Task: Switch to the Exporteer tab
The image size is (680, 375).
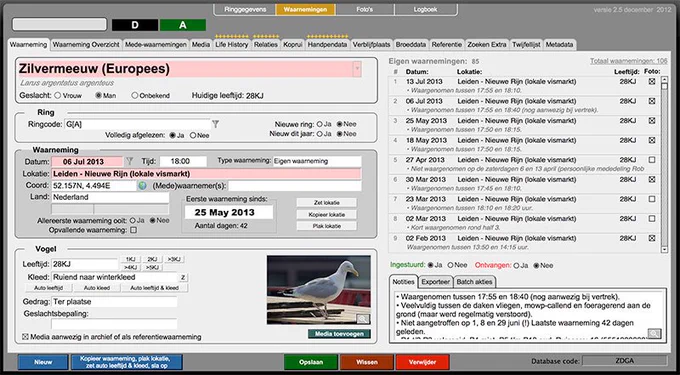Action: pyautogui.click(x=435, y=282)
